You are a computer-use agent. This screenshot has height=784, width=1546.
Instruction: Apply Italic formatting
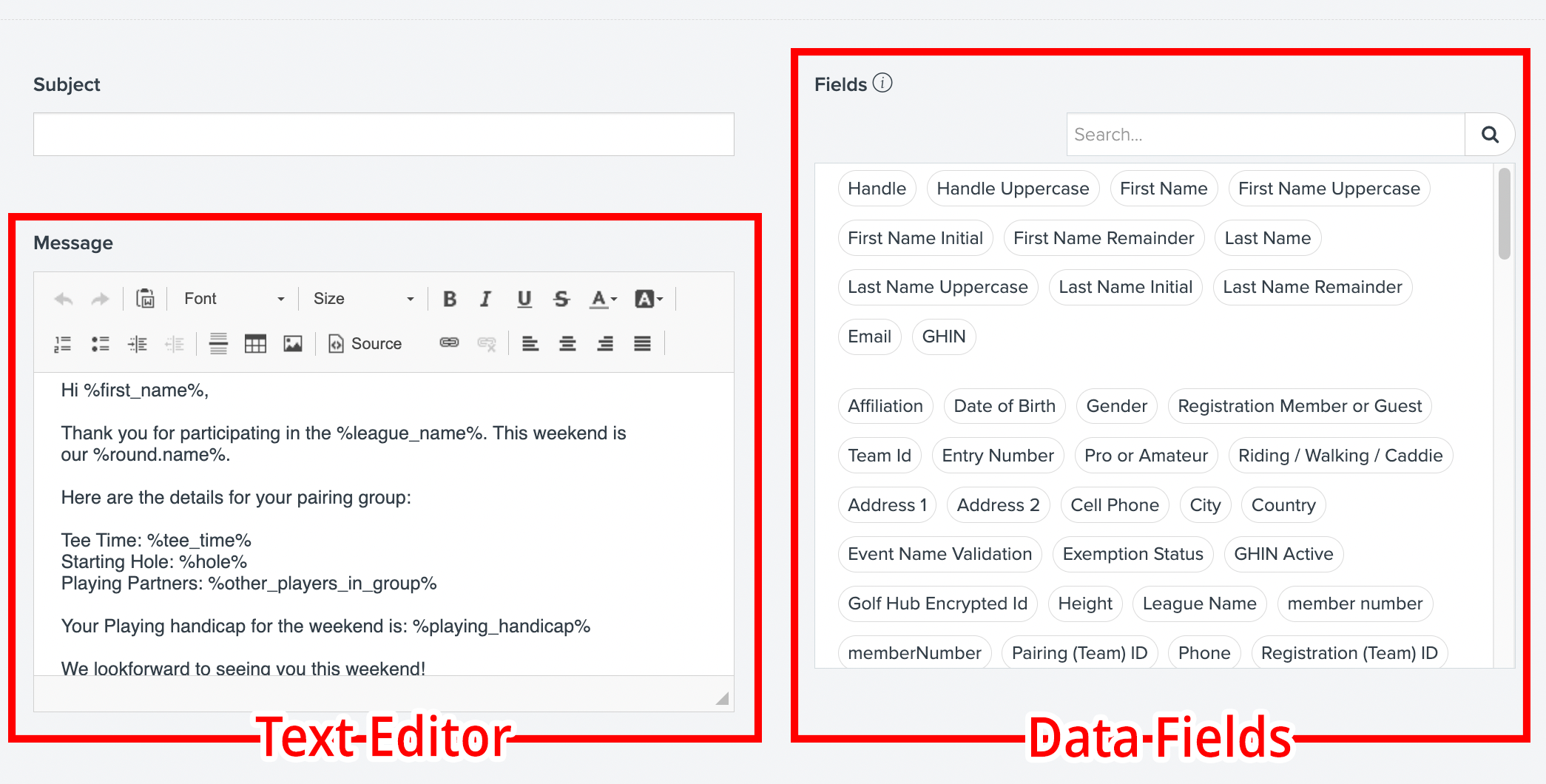486,299
